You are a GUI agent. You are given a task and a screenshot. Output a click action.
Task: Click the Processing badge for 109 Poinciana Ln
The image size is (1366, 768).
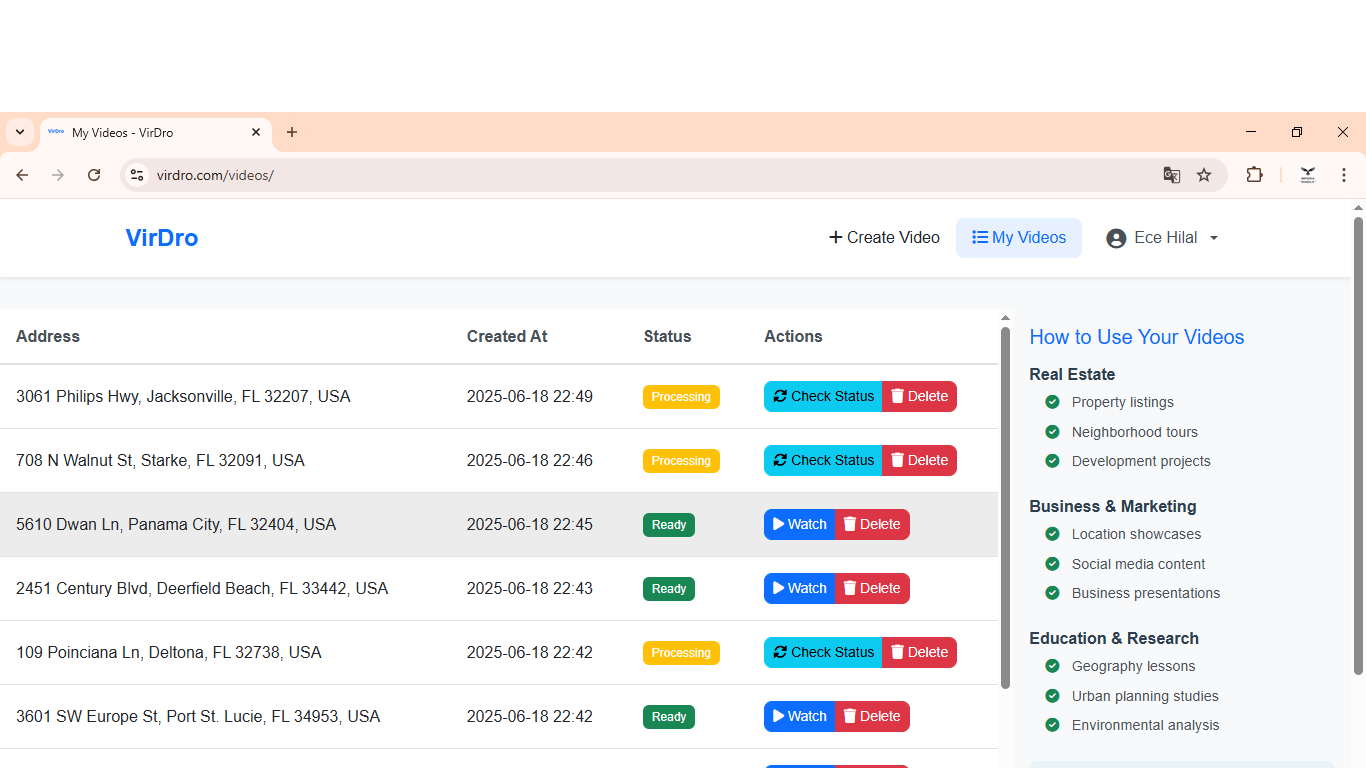681,653
